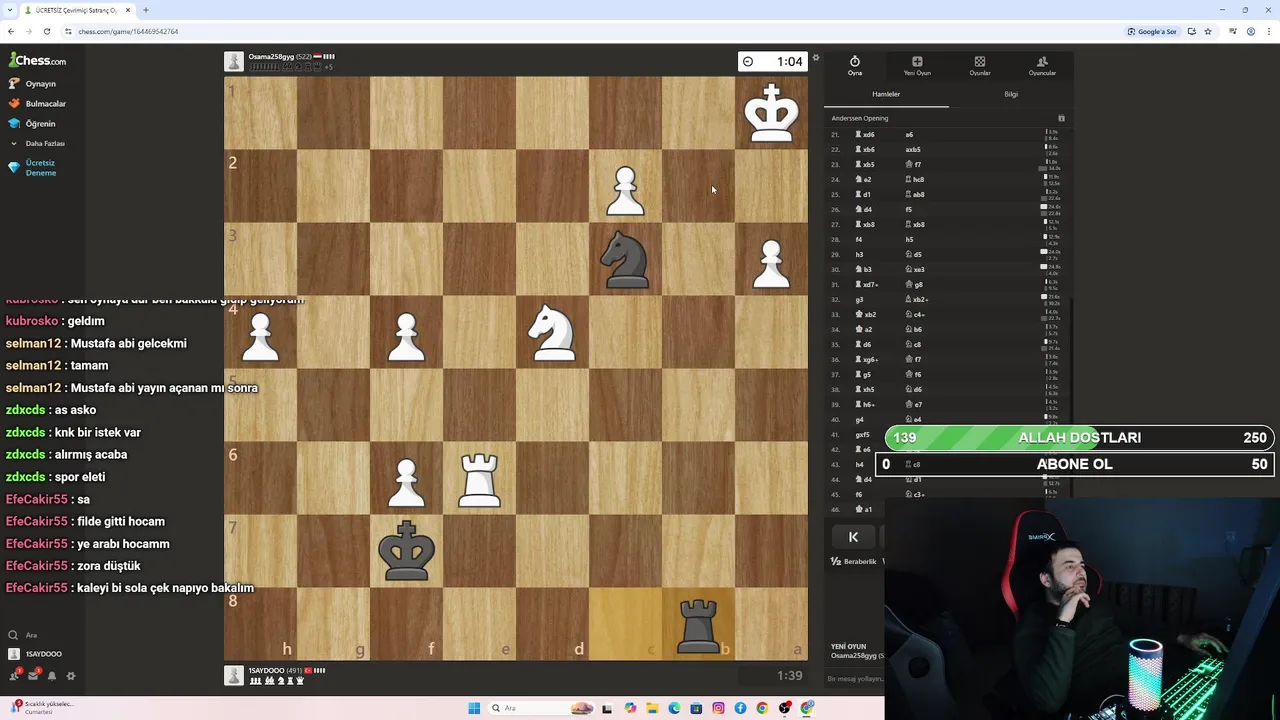Select the white knight piece
1280x720 pixels.
pyautogui.click(x=553, y=332)
